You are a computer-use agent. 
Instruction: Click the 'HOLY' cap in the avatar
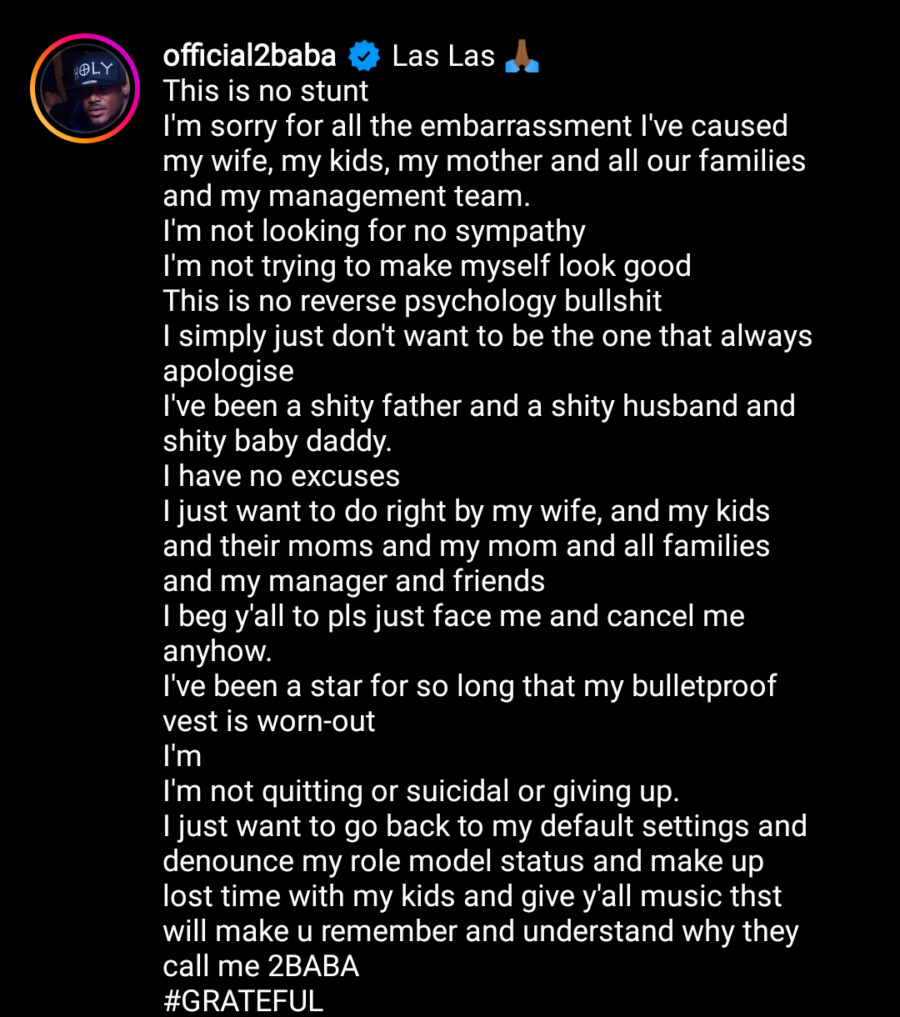tap(93, 69)
